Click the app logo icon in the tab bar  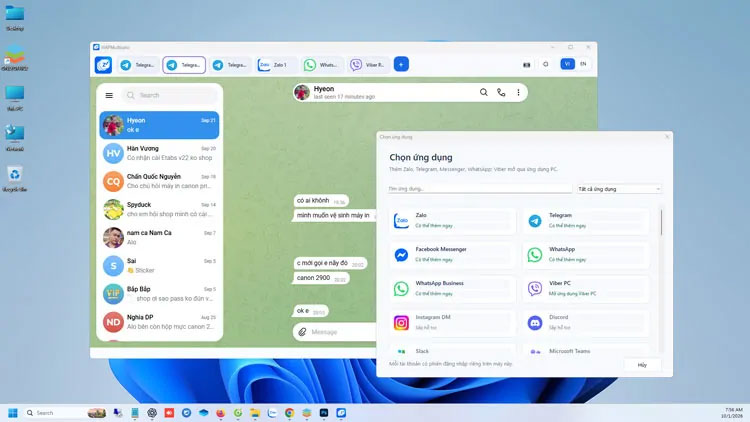[103, 65]
